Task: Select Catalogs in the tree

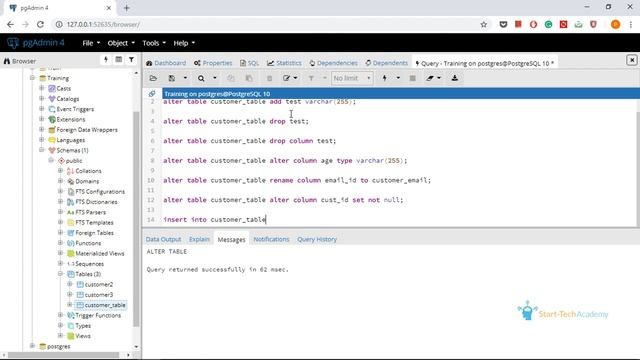Action: 68,99
